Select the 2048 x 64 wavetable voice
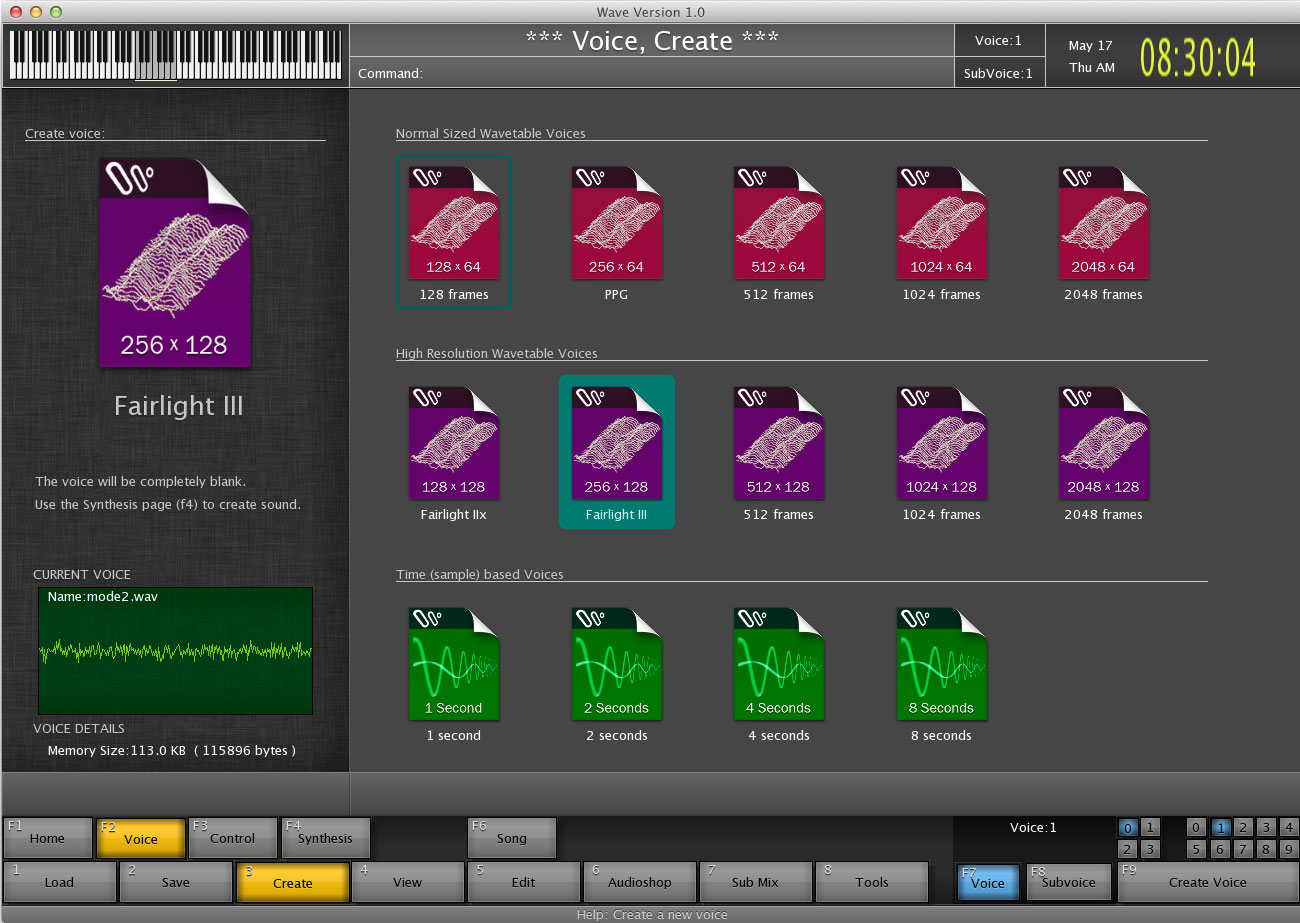Viewport: 1300px width, 923px height. click(x=1104, y=232)
